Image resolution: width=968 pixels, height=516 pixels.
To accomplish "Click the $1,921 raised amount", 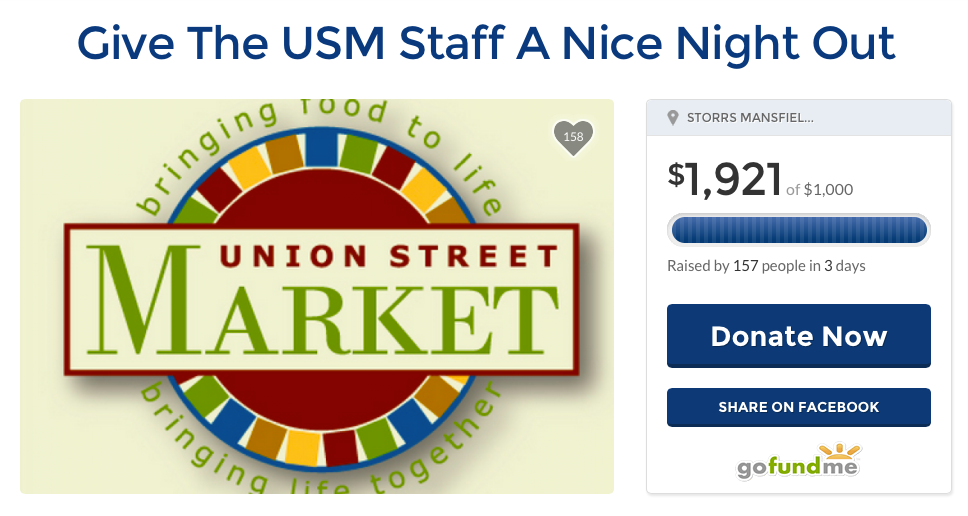I will click(724, 180).
